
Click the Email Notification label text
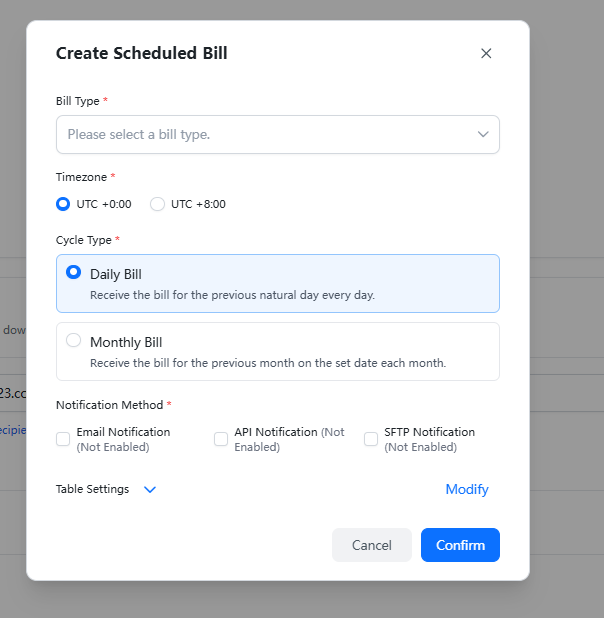point(123,432)
